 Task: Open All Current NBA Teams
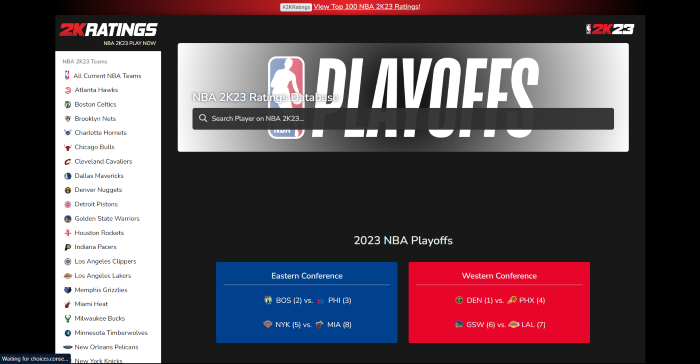click(x=107, y=76)
